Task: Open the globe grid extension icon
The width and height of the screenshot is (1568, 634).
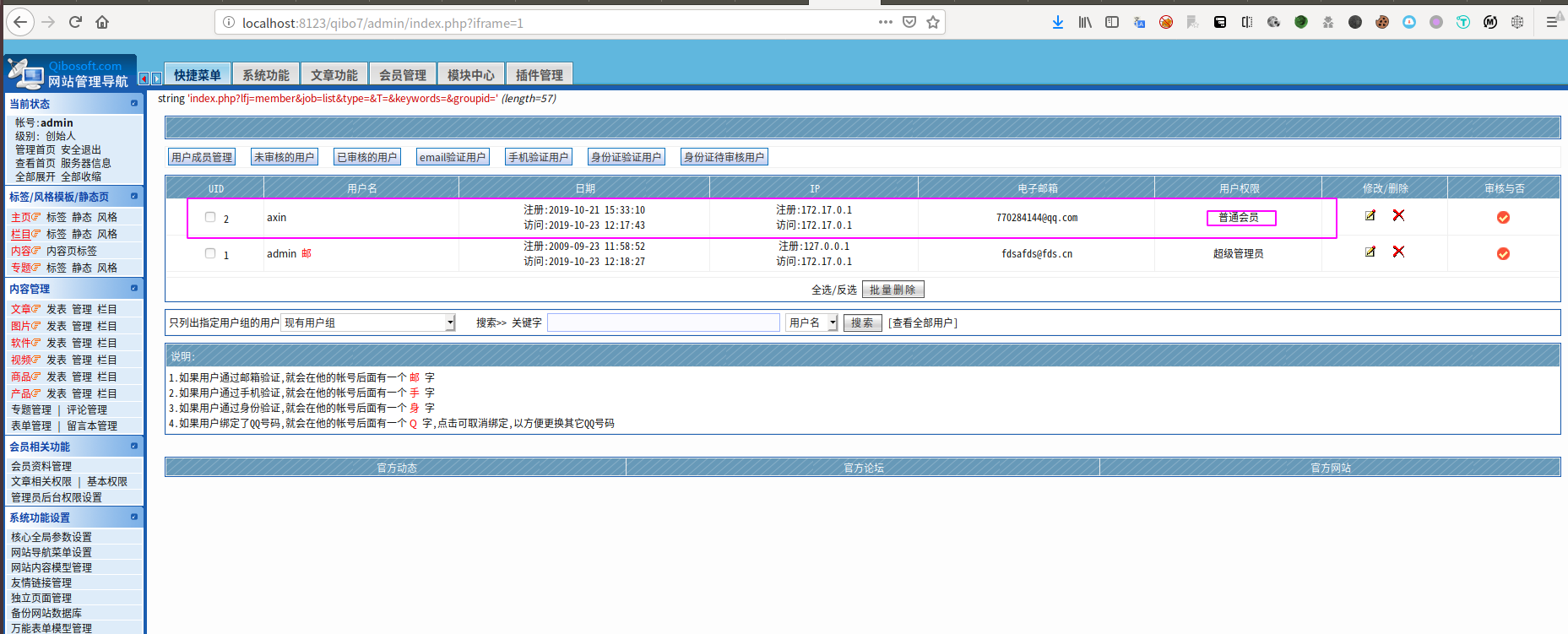Action: tap(1517, 22)
